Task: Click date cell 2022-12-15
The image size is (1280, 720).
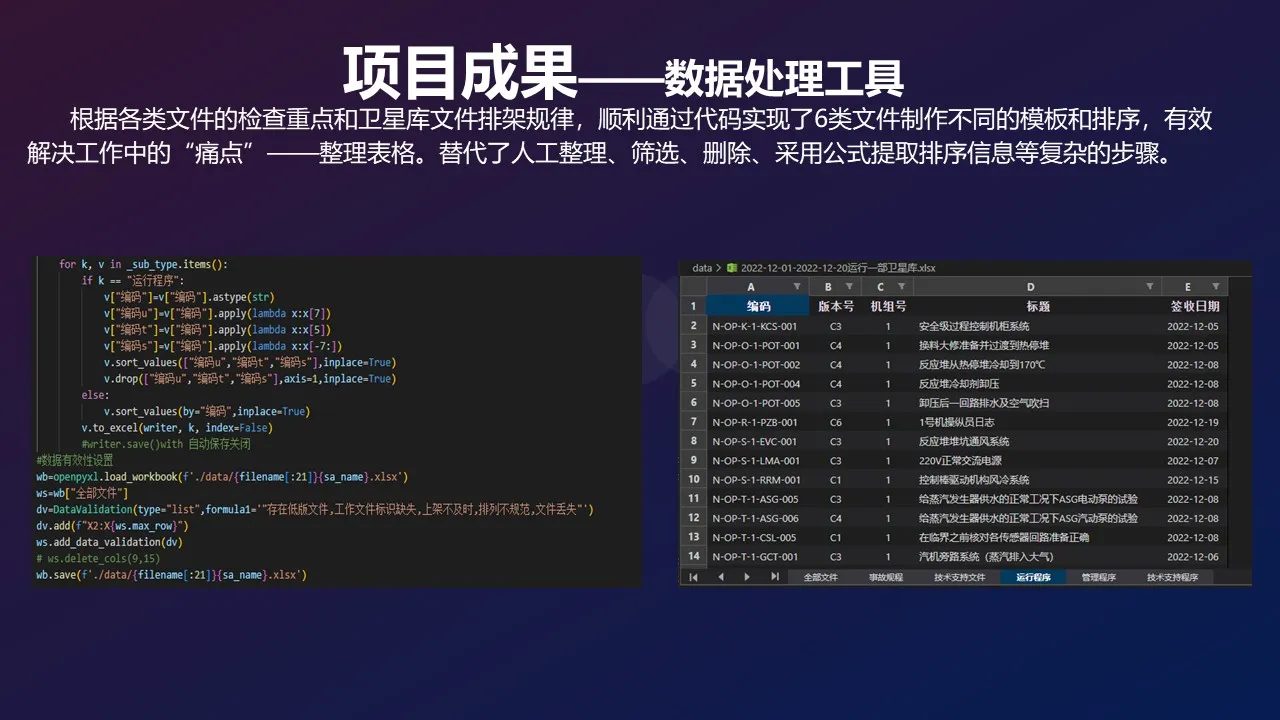Action: click(x=1195, y=480)
